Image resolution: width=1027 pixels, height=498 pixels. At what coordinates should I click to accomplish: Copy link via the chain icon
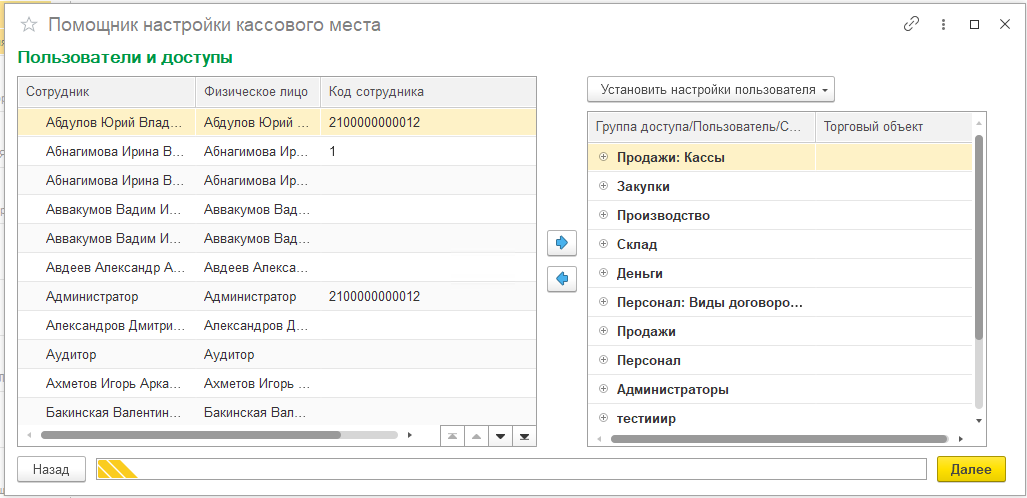[x=911, y=24]
